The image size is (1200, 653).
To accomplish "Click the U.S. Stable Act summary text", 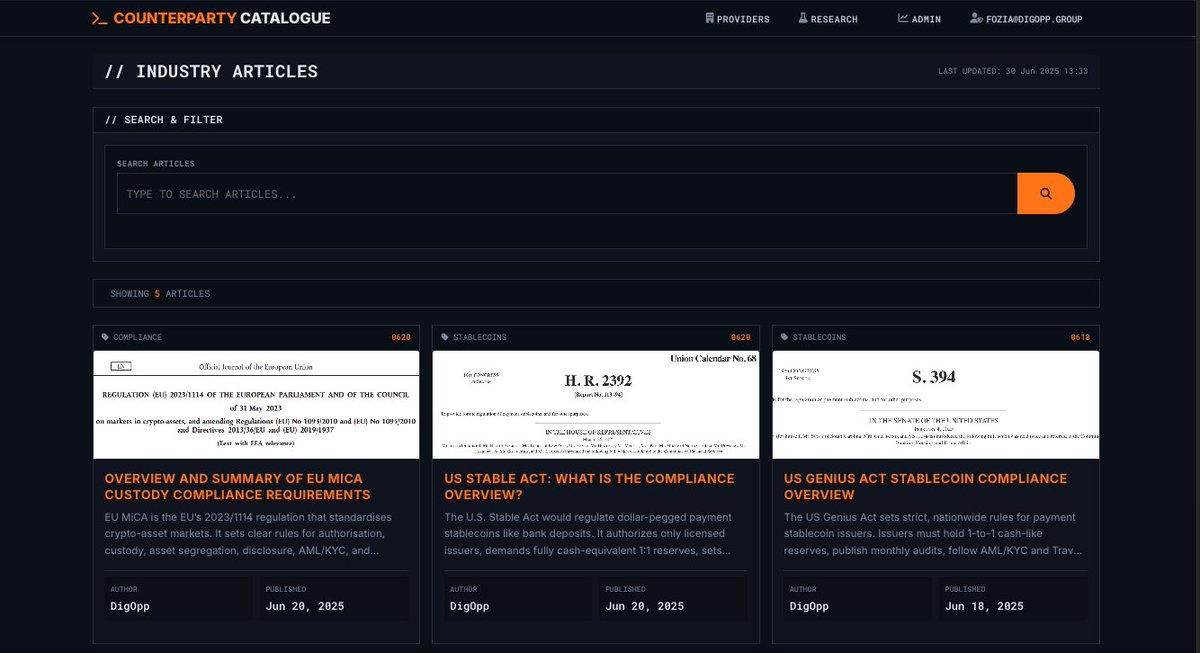I will tap(589, 534).
